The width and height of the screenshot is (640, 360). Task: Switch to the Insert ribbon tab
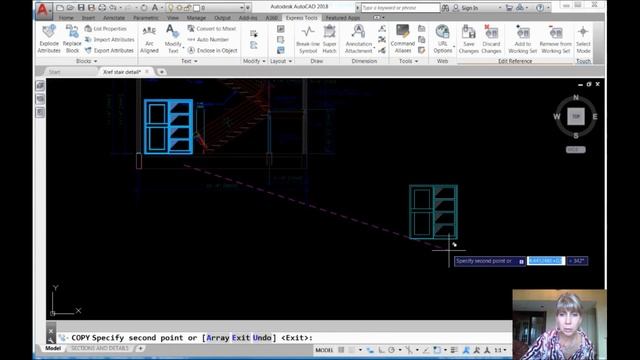(x=88, y=18)
